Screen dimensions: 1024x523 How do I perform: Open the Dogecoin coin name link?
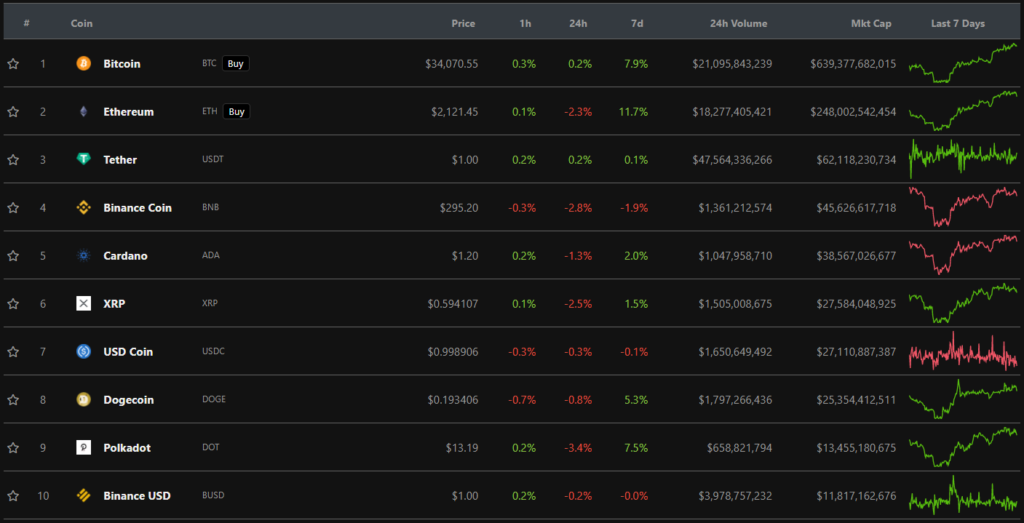[x=128, y=400]
